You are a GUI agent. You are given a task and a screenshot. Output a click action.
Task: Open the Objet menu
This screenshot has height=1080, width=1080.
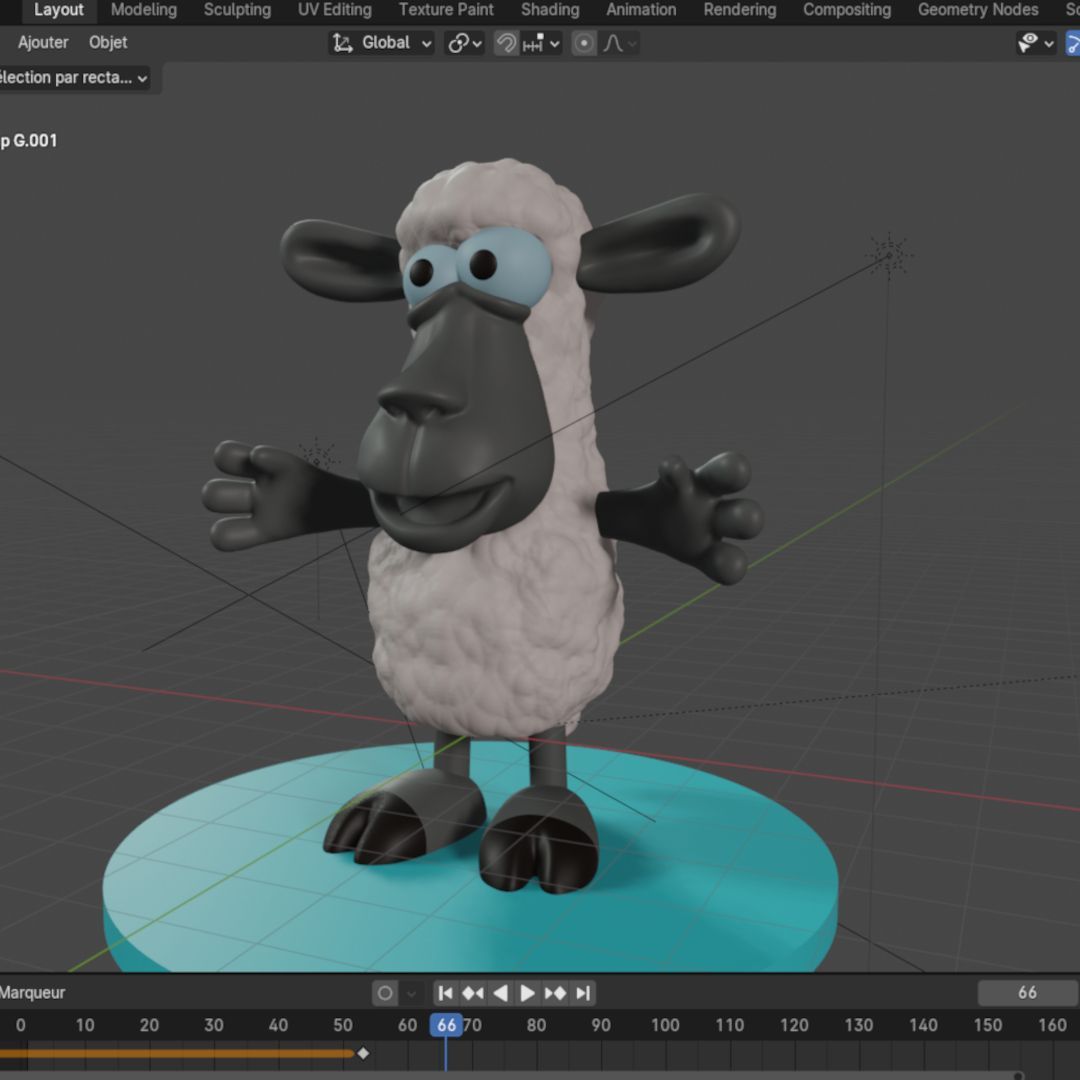[x=108, y=43]
